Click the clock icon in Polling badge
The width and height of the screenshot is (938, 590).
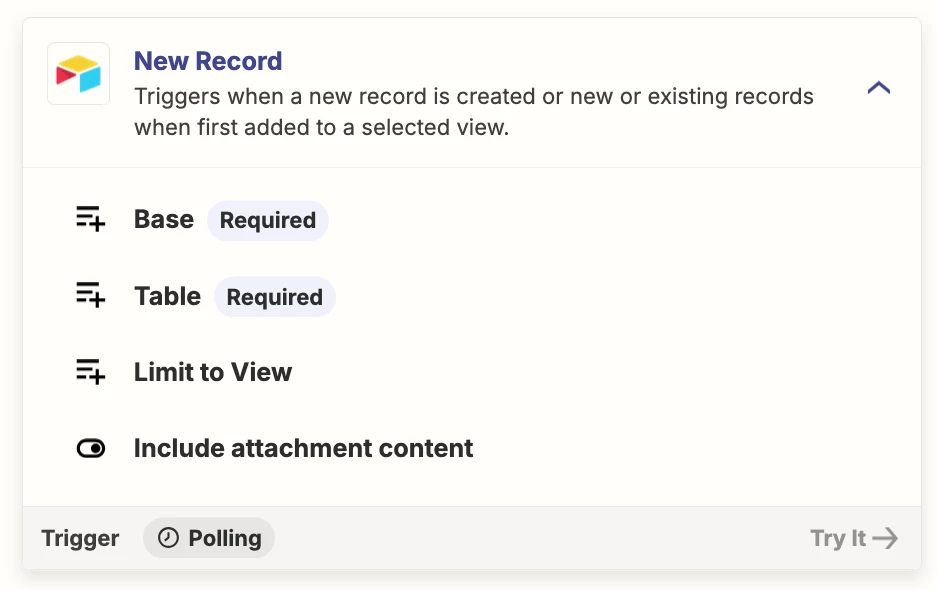(x=168, y=538)
